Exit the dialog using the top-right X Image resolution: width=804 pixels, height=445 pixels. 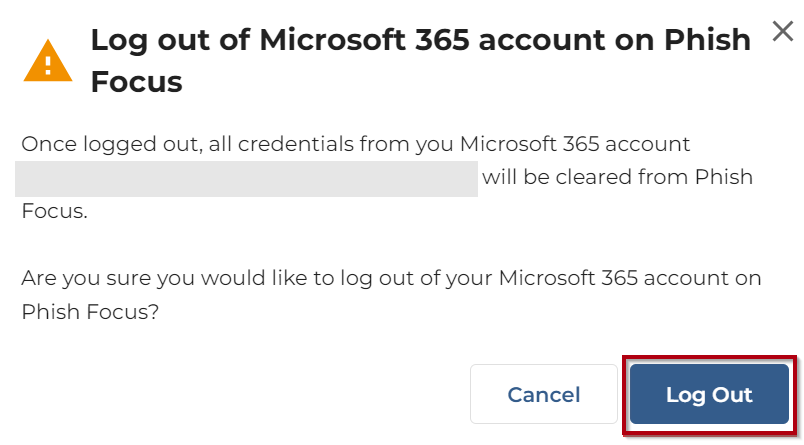(783, 31)
